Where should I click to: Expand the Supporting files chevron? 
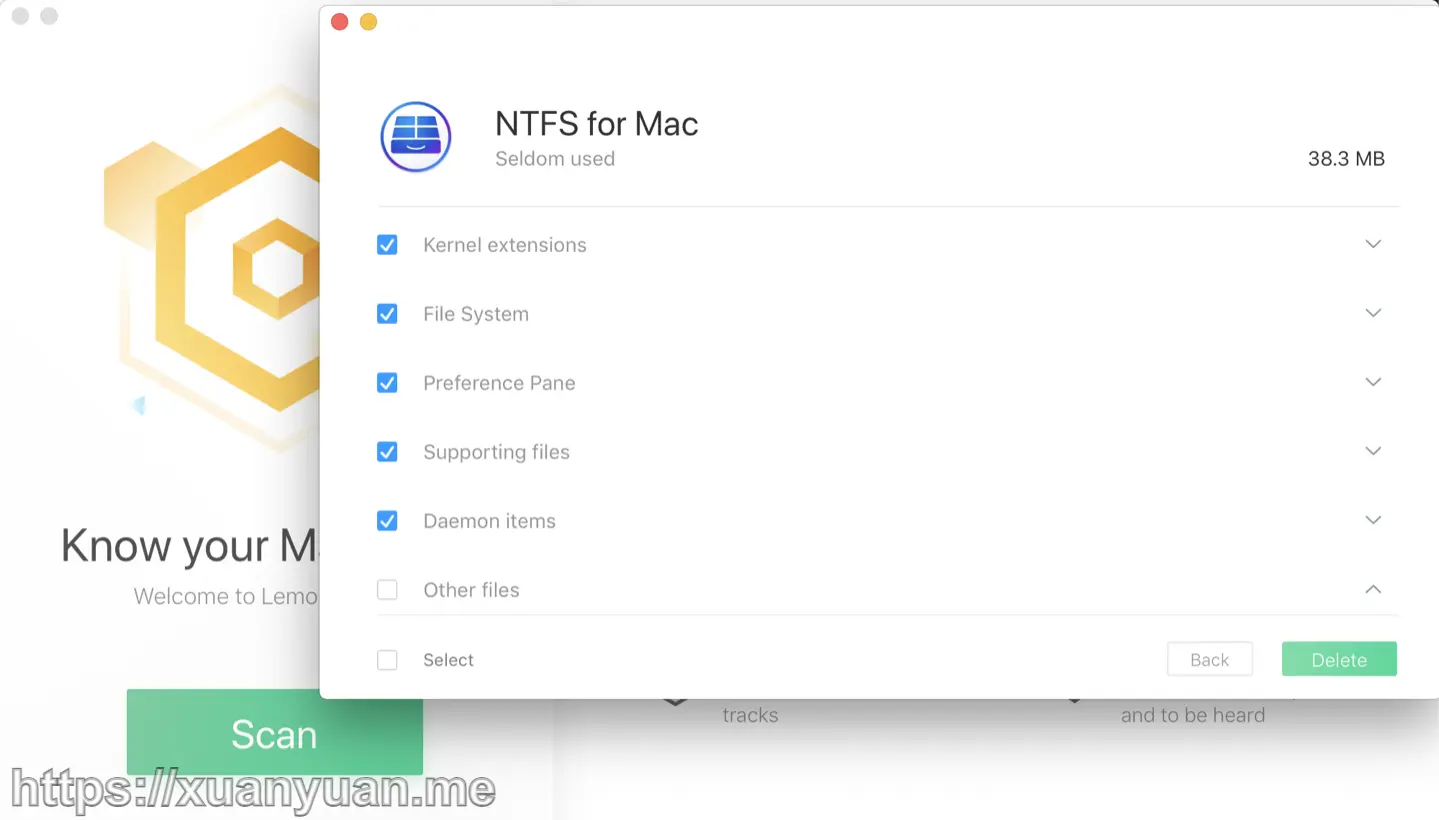[x=1373, y=451]
